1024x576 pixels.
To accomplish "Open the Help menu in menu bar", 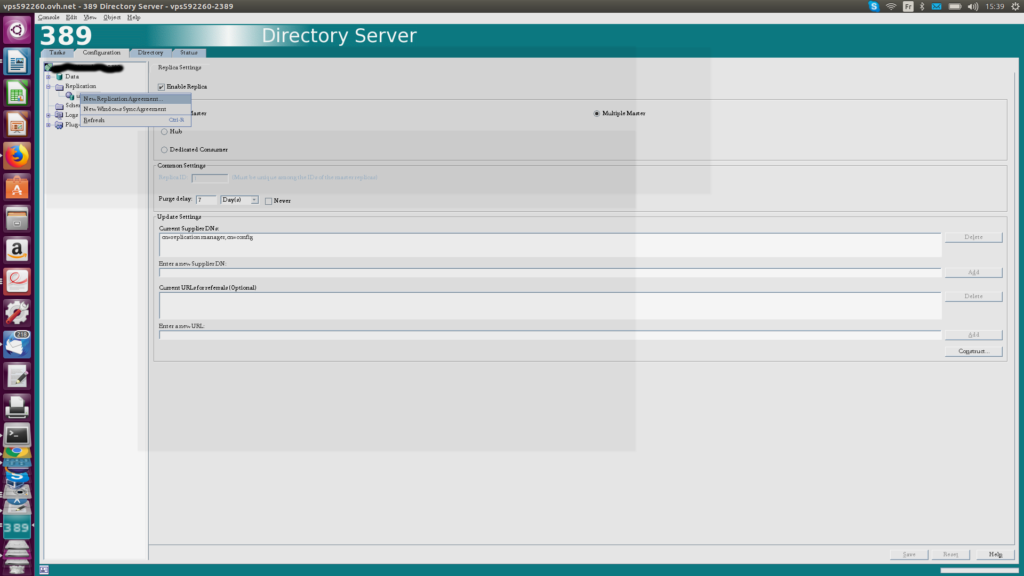I will point(134,18).
